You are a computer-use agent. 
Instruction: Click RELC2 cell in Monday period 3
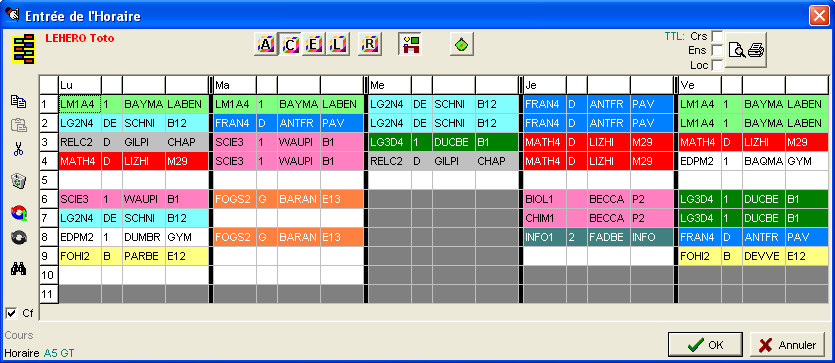pyautogui.click(x=80, y=142)
